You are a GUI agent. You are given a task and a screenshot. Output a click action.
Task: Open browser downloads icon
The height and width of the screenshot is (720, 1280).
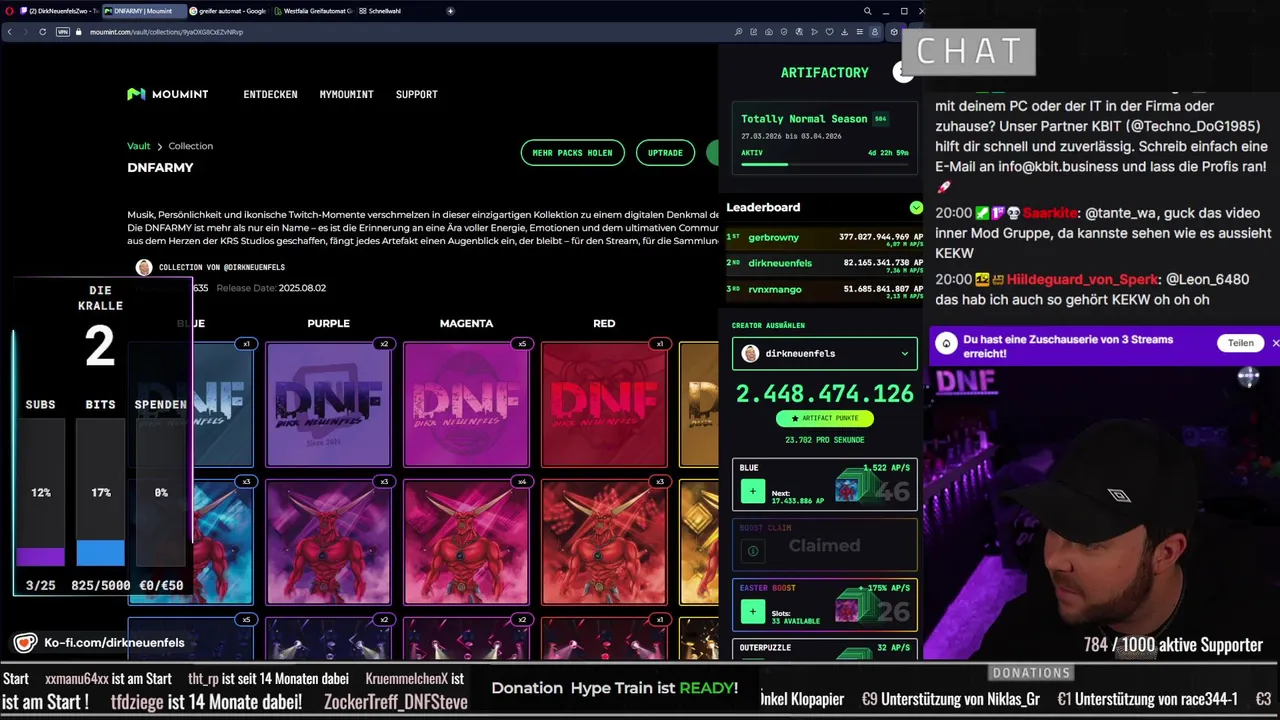point(844,32)
